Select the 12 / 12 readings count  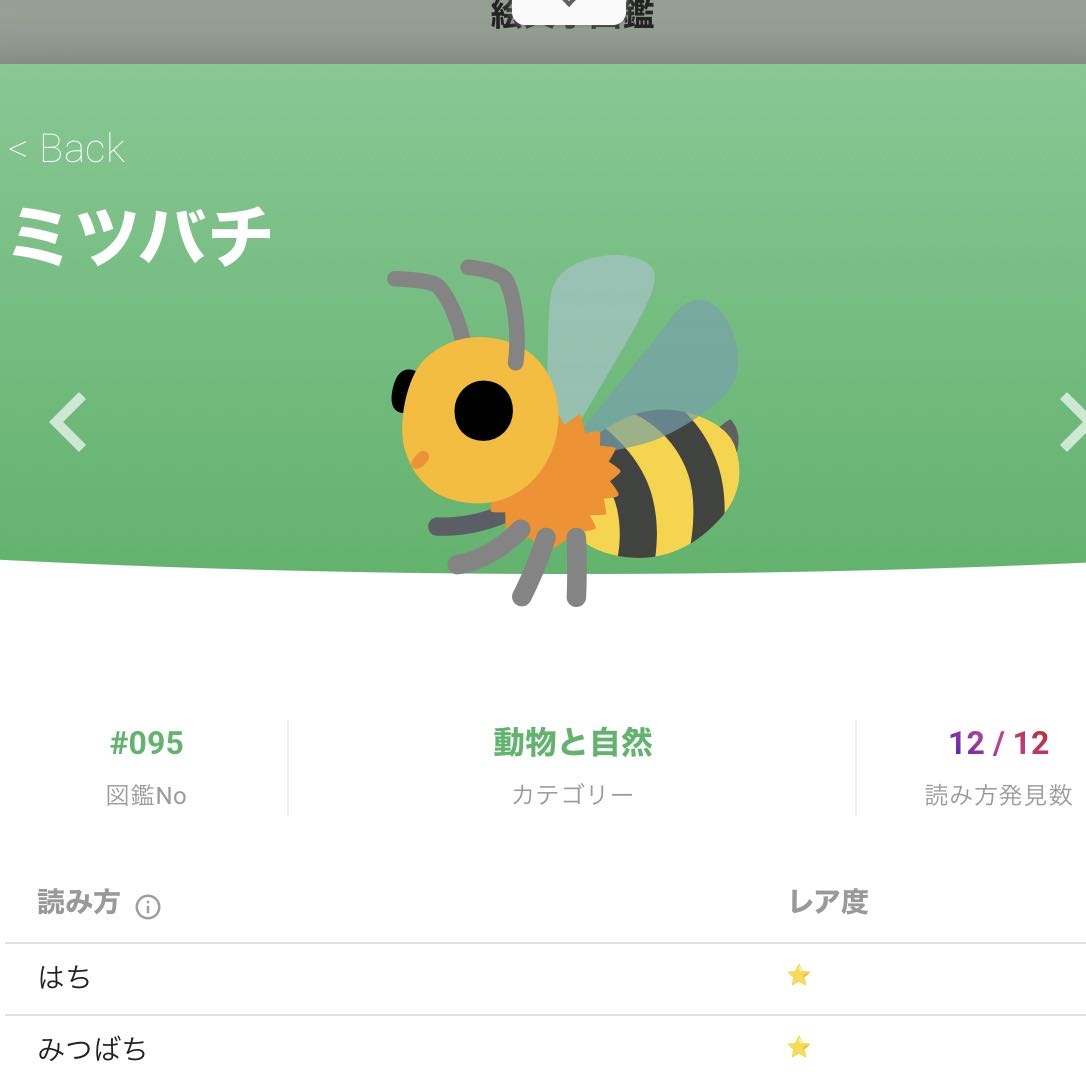pyautogui.click(x=998, y=743)
